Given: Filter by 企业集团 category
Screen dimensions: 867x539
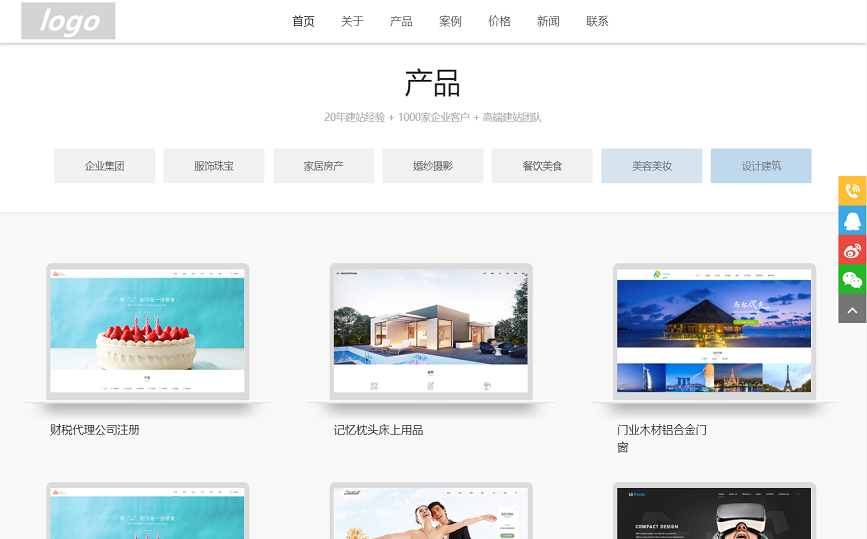Looking at the screenshot, I should point(105,166).
